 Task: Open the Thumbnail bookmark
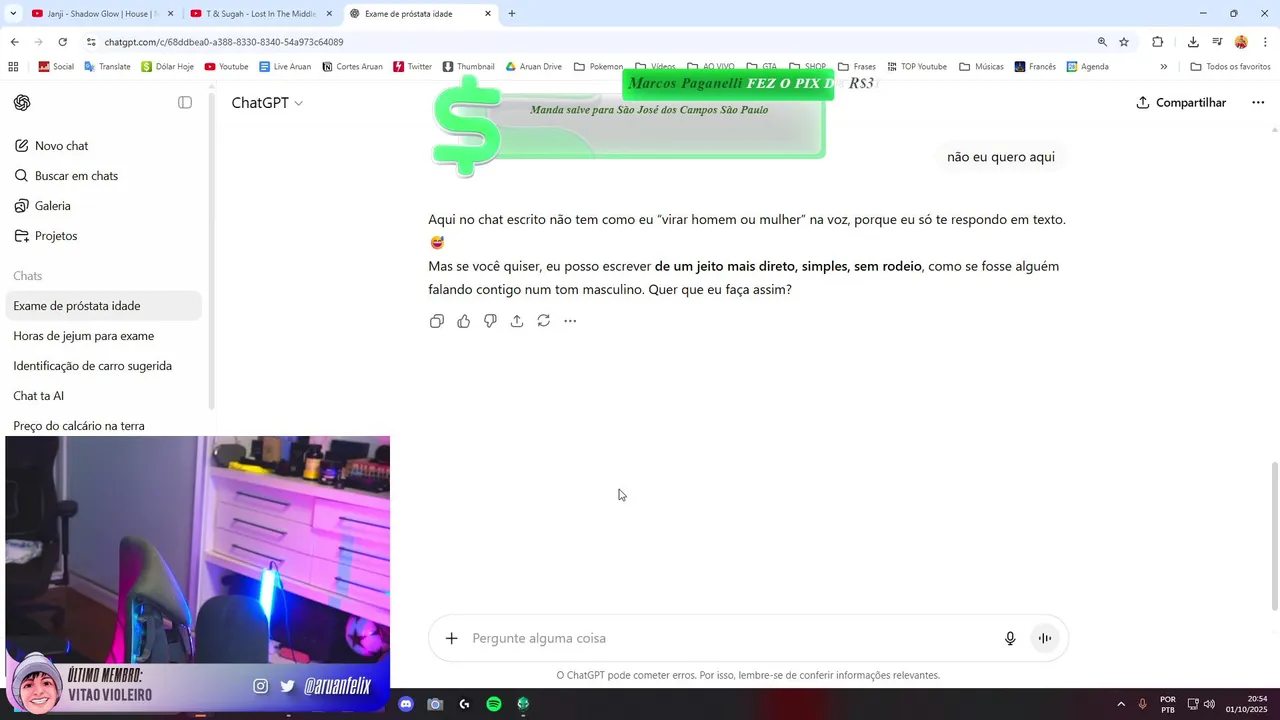(468, 67)
